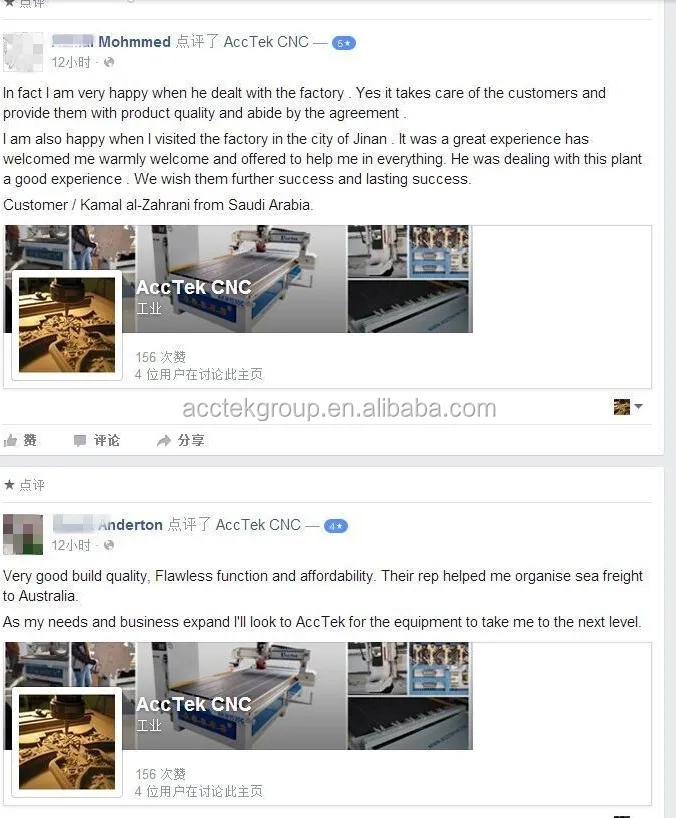Click the globe privacy icon on Anderton's post
The image size is (676, 818).
[x=109, y=545]
